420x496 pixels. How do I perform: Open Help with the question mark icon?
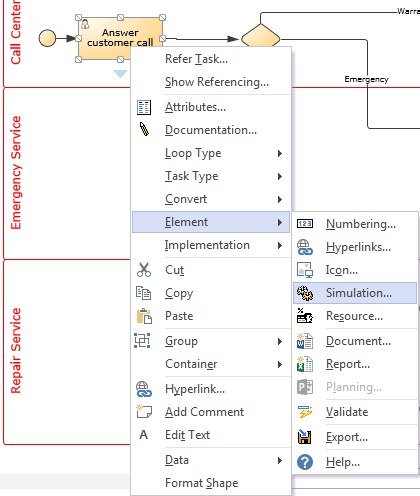click(x=305, y=462)
